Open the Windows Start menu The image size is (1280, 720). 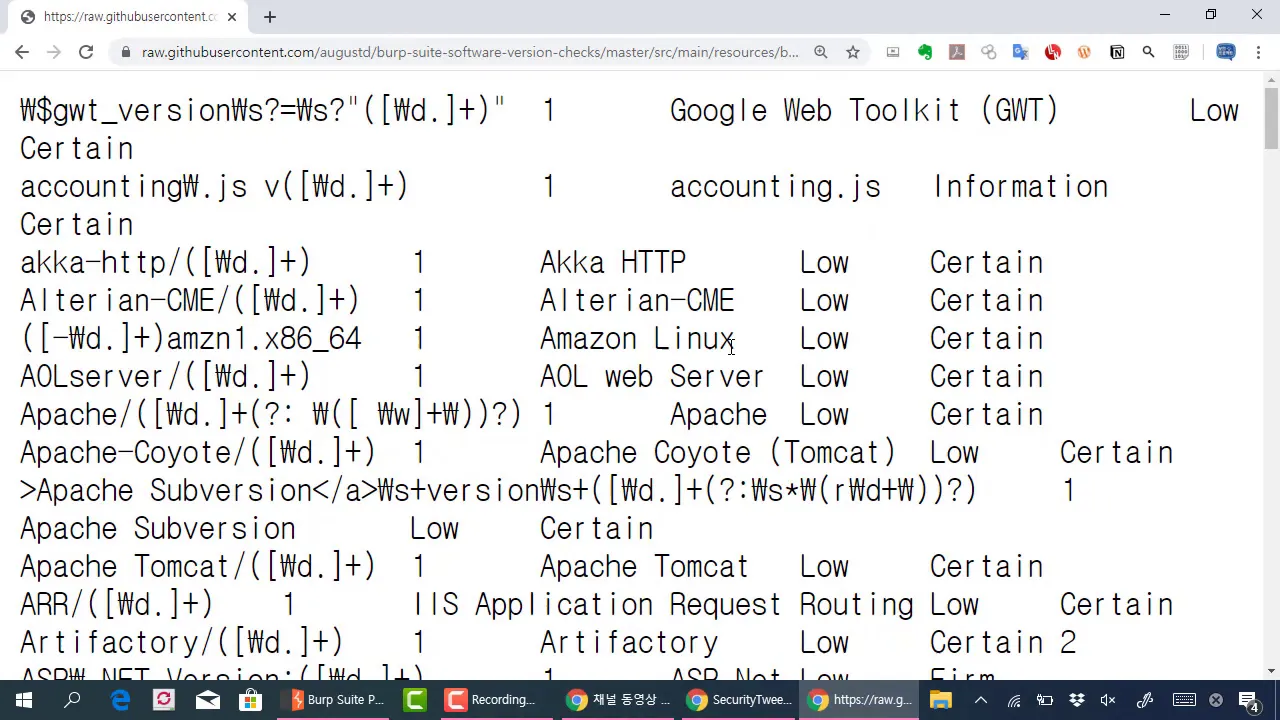[24, 700]
